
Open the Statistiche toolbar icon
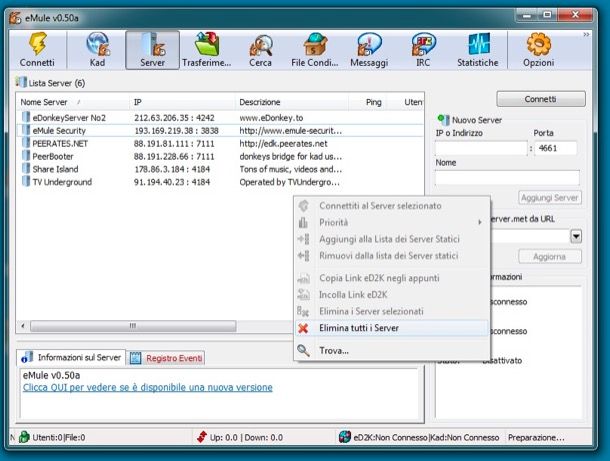478,50
